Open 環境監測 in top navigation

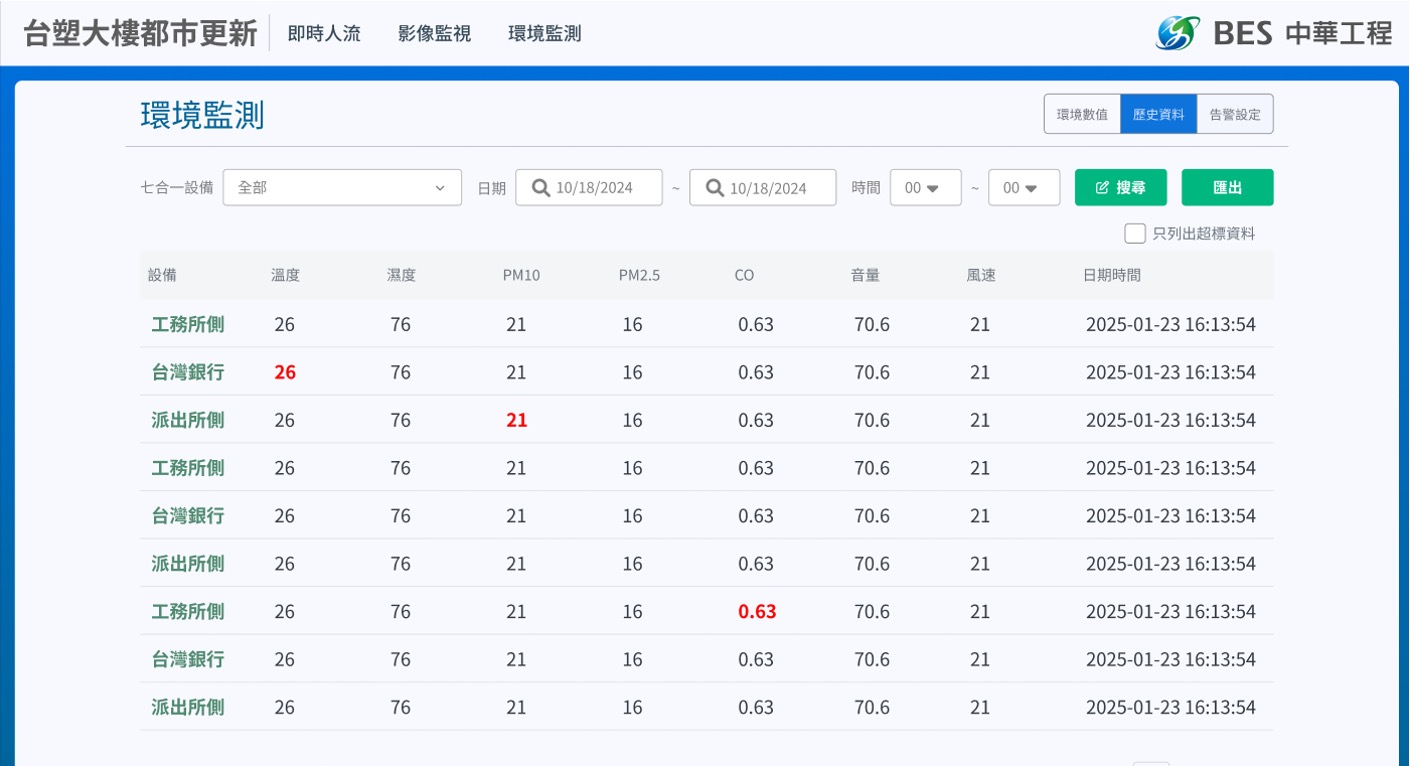click(x=544, y=33)
